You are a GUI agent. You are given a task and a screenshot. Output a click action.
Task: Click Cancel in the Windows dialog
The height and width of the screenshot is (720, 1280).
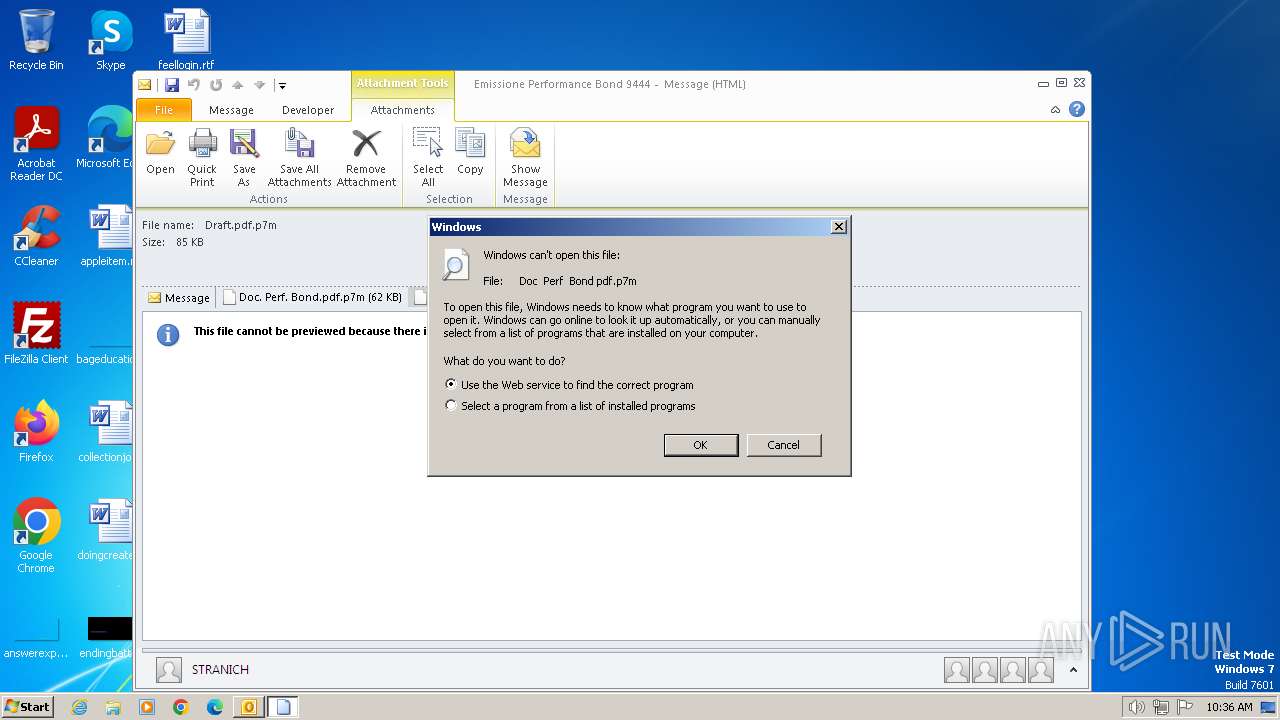783,445
